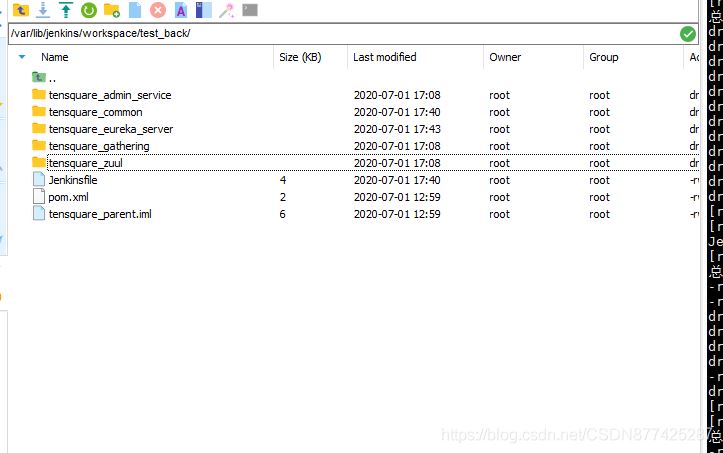Sort files by Group column header
This screenshot has width=723, height=453.
[x=604, y=57]
